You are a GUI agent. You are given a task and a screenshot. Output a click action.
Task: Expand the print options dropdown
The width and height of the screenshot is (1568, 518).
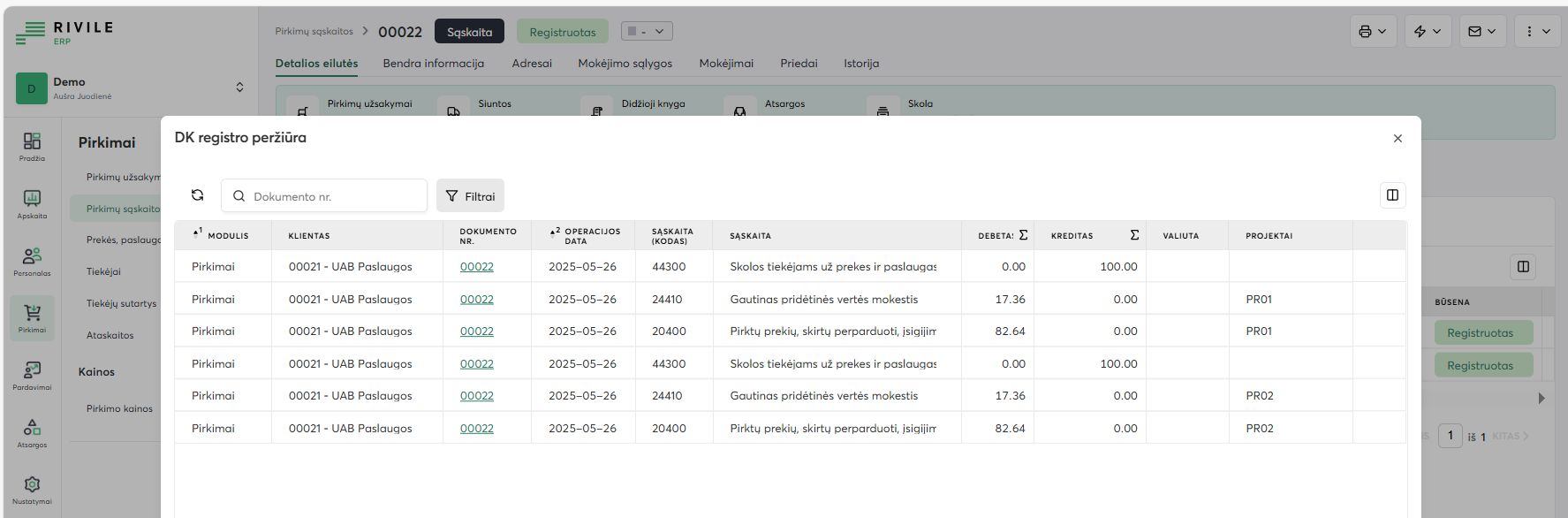1372,32
